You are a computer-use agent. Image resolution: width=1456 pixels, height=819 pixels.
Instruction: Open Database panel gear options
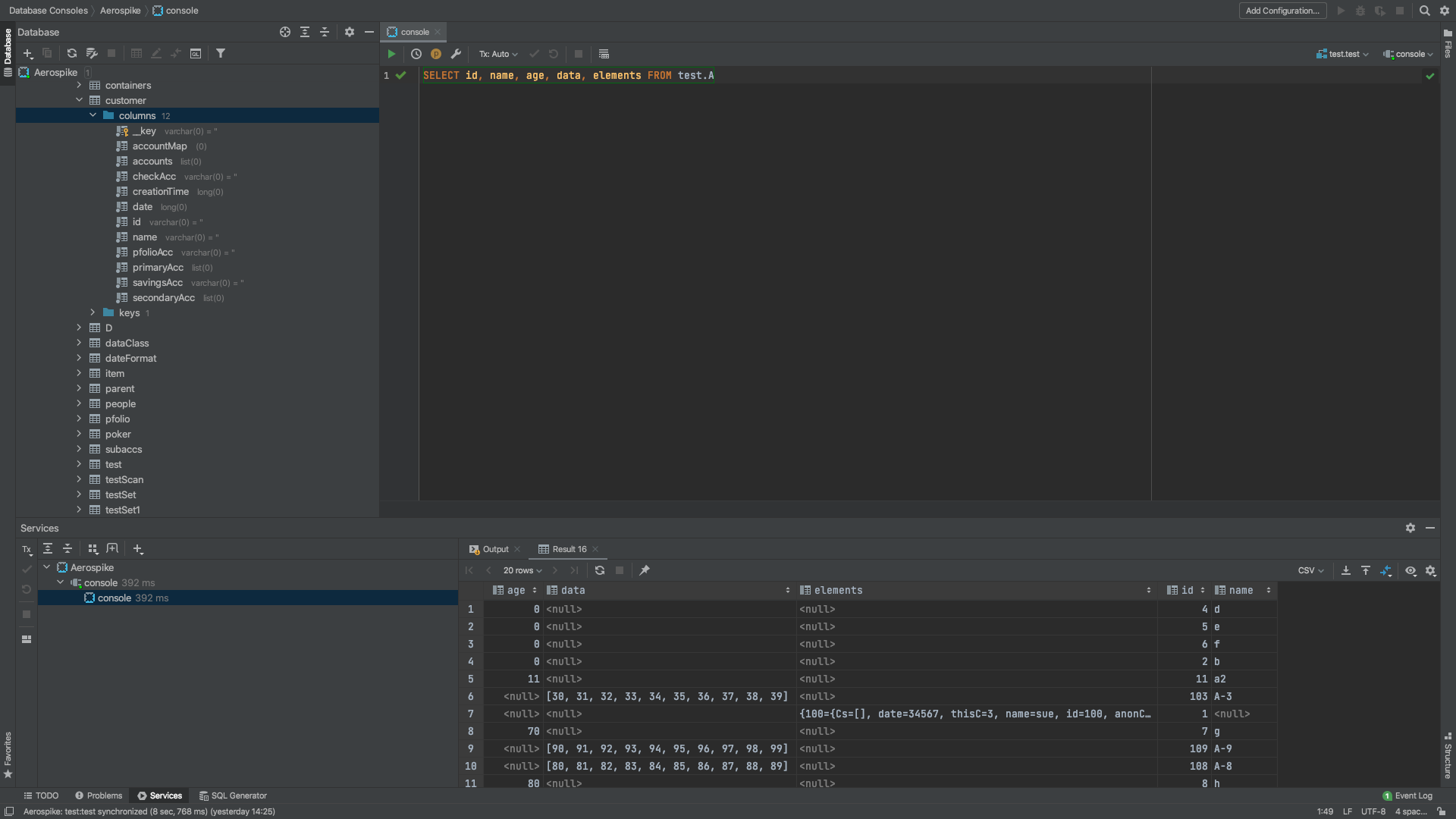350,32
